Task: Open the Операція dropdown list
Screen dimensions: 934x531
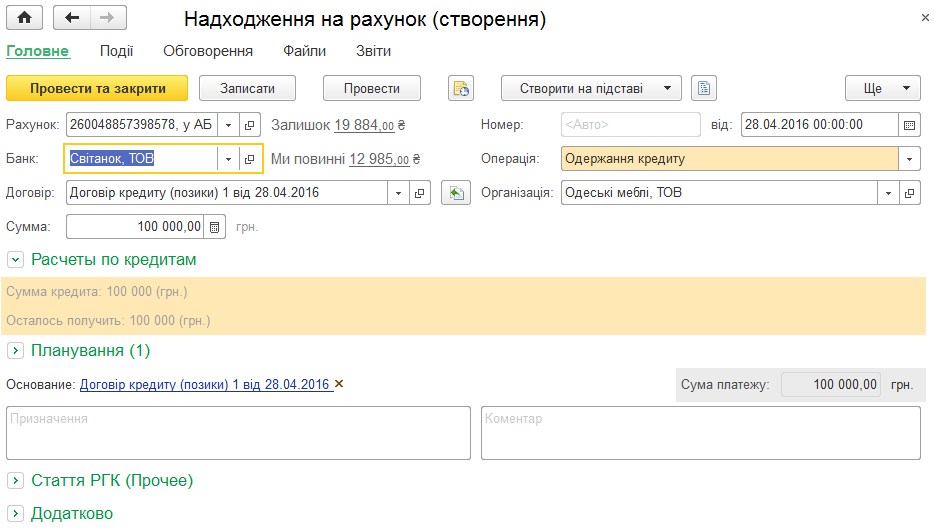Action: (910, 159)
